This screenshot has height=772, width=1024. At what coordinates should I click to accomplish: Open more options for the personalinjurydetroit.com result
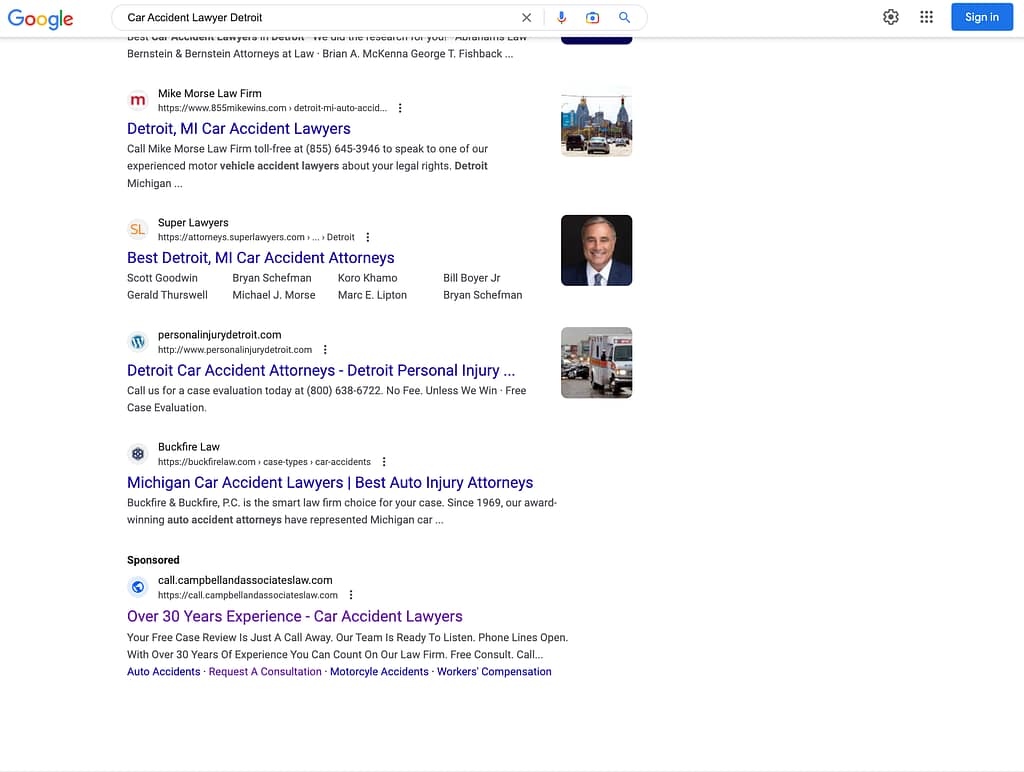325,349
